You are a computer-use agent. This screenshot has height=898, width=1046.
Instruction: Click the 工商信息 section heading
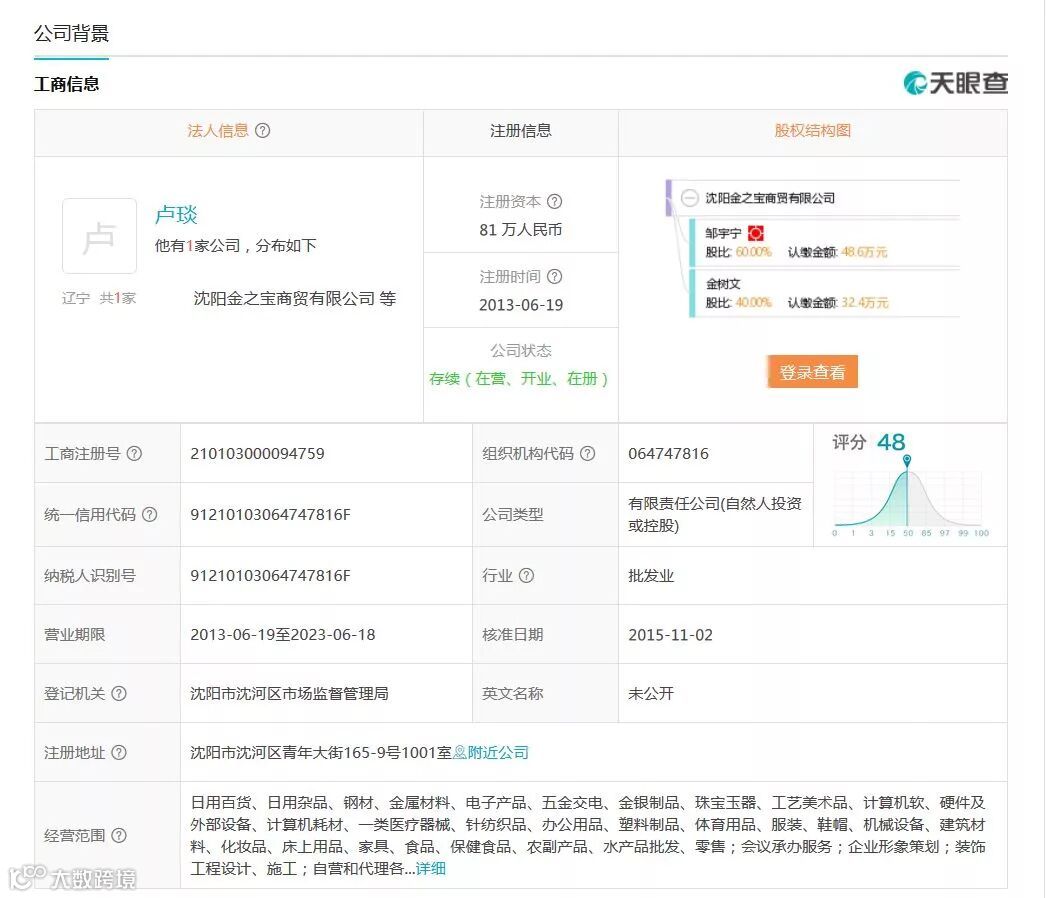[x=67, y=84]
